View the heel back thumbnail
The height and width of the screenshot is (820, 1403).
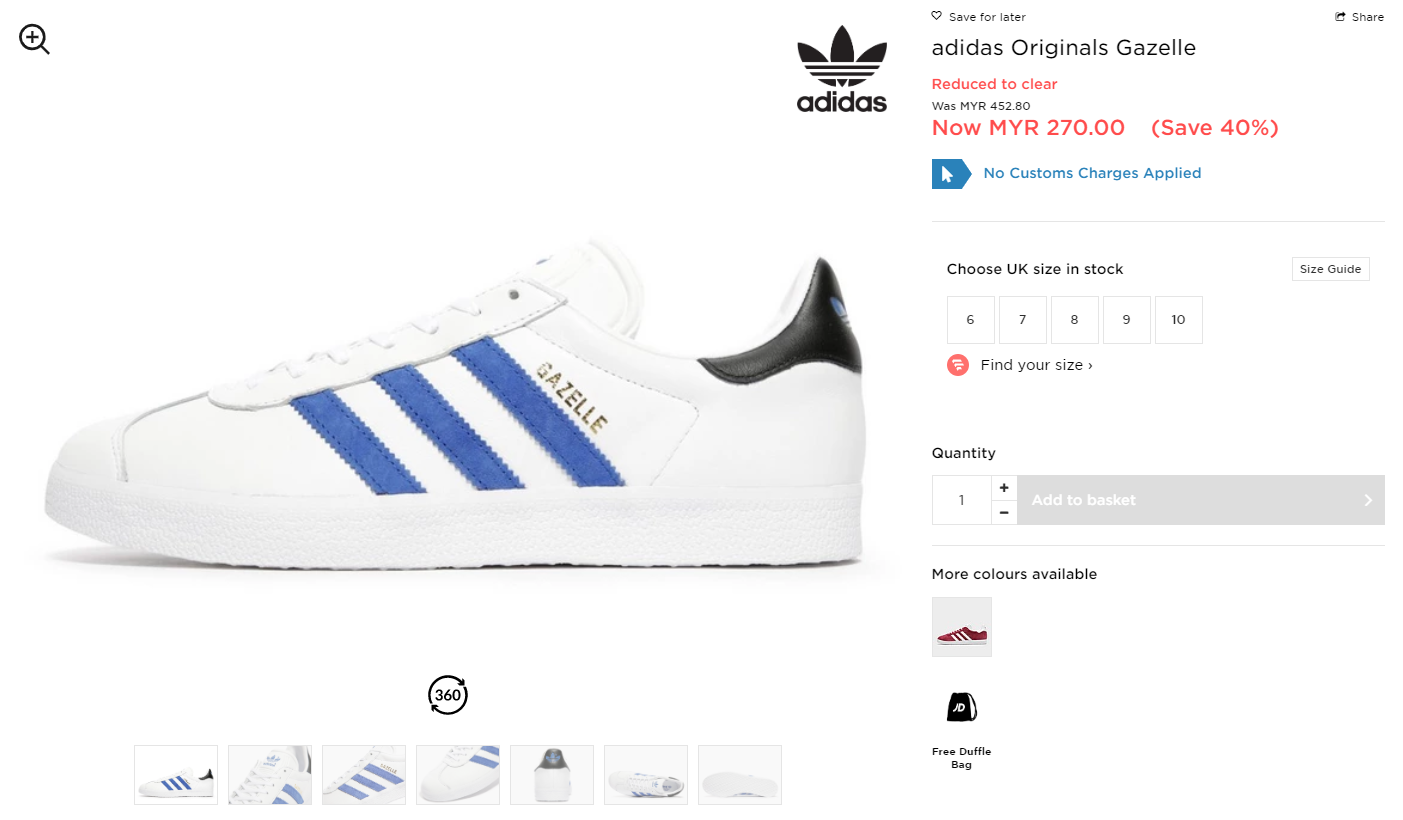(552, 775)
